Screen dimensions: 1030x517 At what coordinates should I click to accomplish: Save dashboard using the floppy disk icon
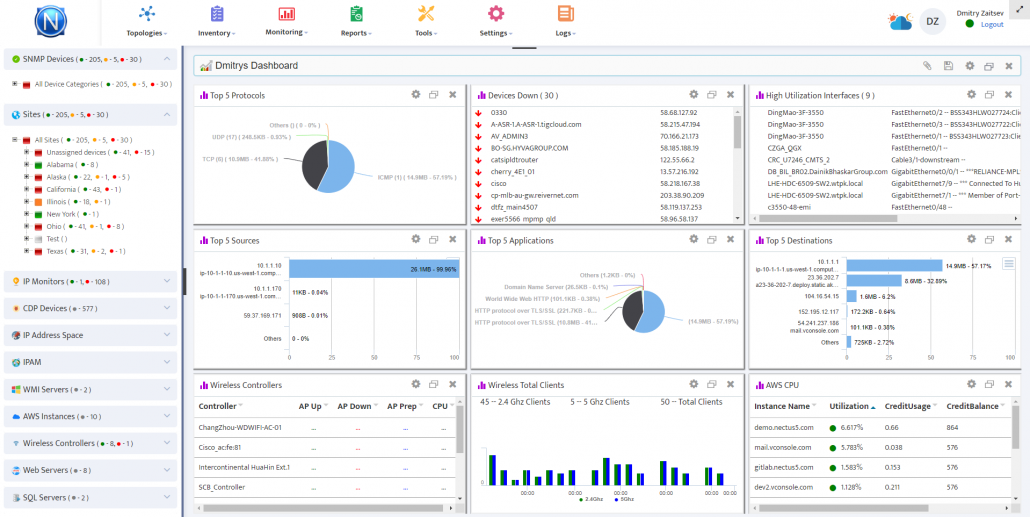[x=948, y=66]
